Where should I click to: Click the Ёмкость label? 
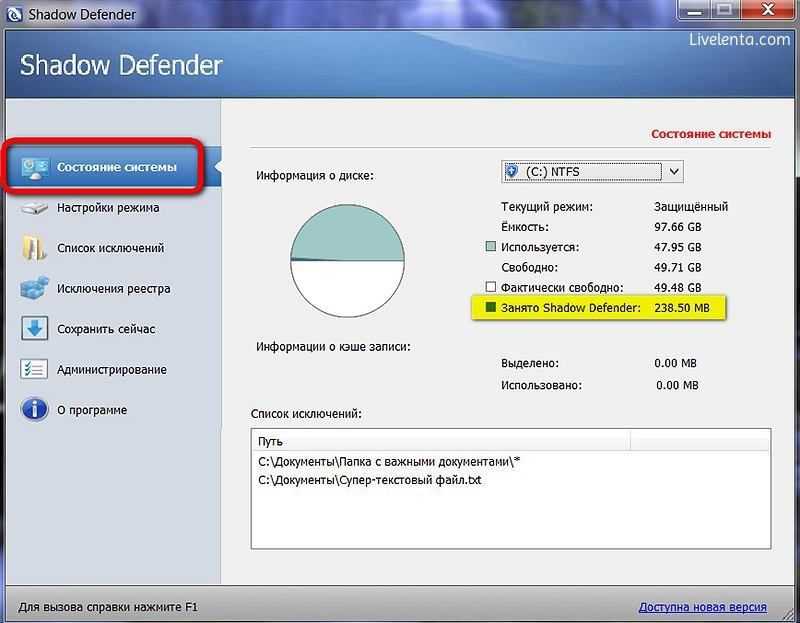point(524,227)
